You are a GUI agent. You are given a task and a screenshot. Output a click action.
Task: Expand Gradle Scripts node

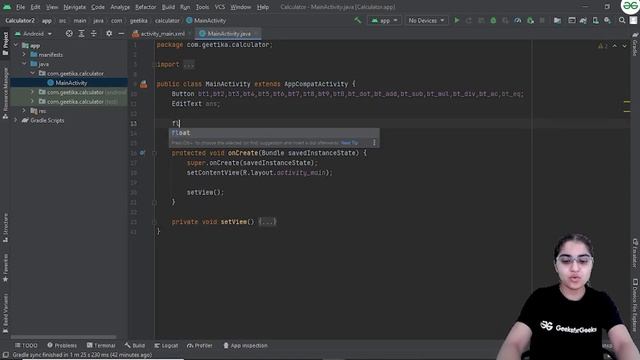point(16,120)
